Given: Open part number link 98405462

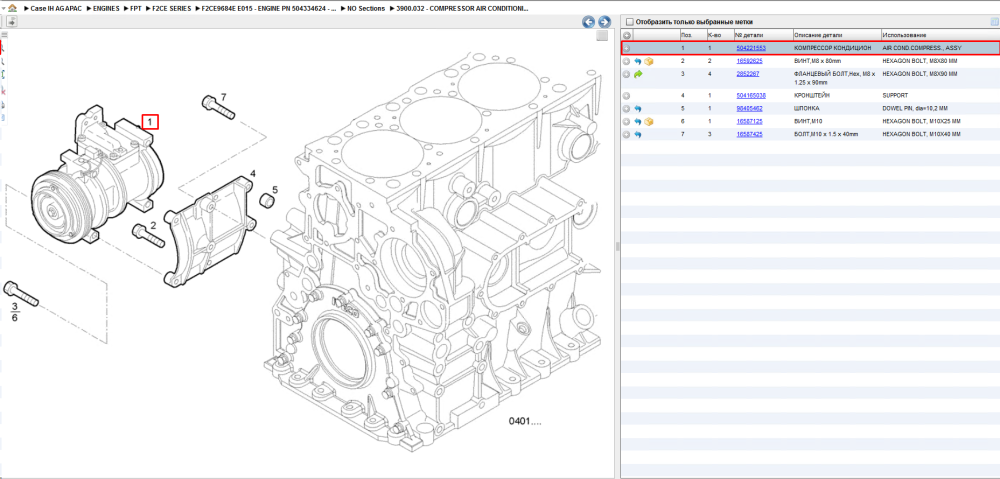Looking at the screenshot, I should click(x=749, y=108).
